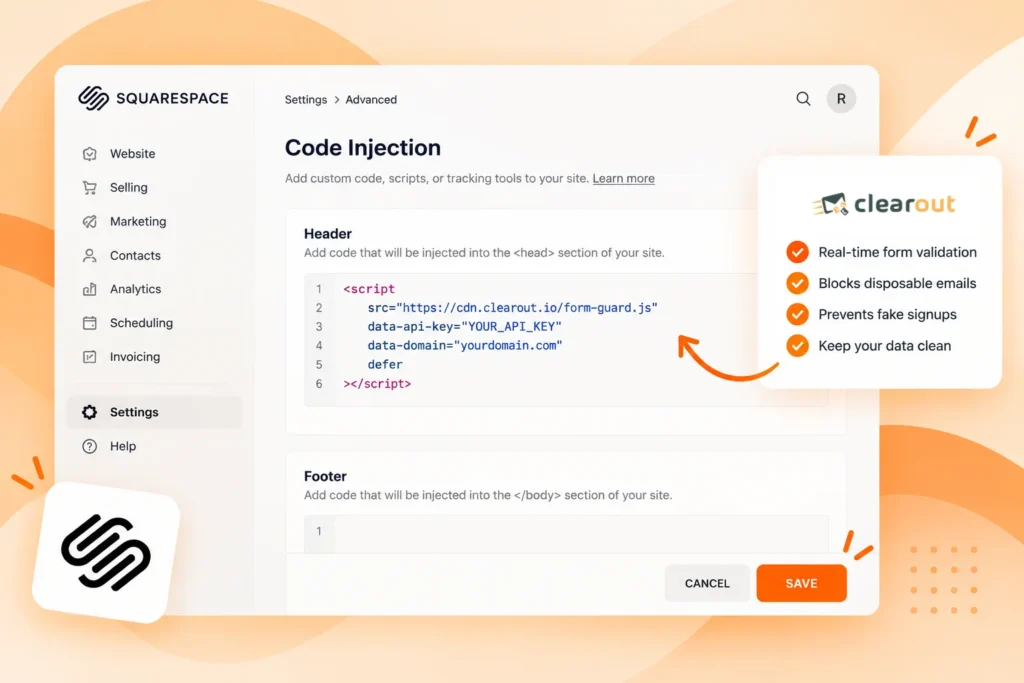Viewport: 1024px width, 683px height.
Task: Click Keep your data clean text
Action: [885, 345]
